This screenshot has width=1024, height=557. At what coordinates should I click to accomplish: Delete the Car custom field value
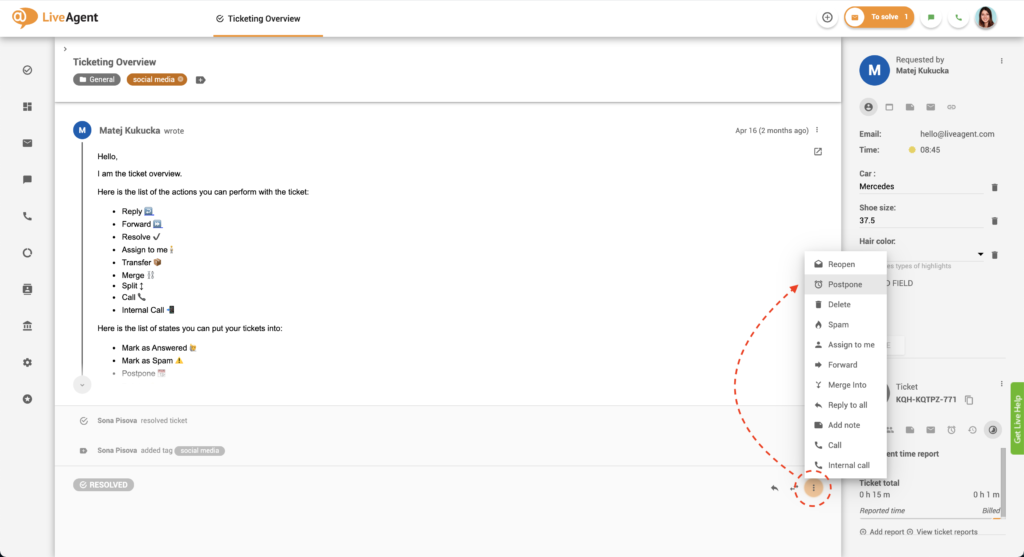(994, 187)
